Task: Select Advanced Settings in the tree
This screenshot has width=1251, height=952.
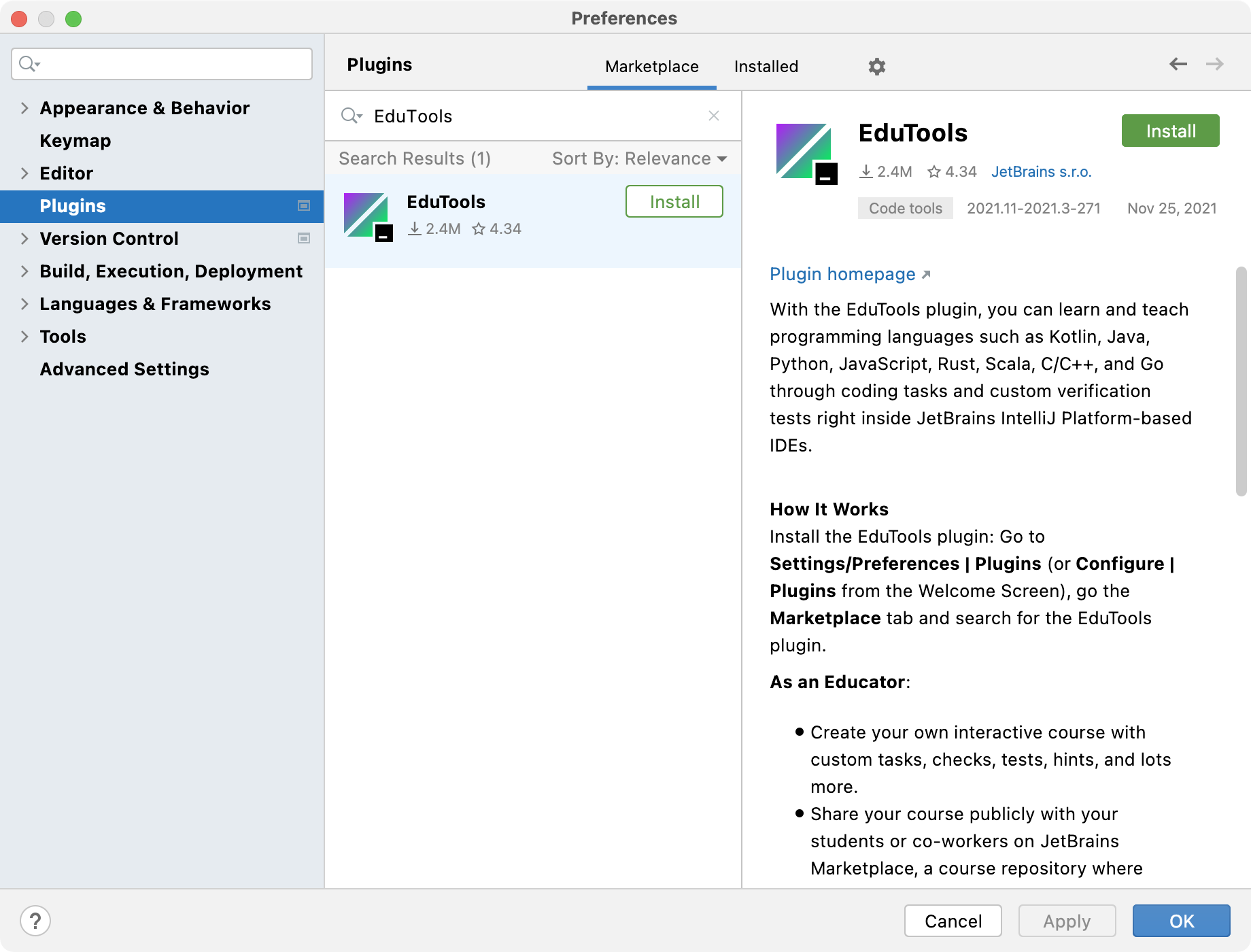Action: coord(124,369)
